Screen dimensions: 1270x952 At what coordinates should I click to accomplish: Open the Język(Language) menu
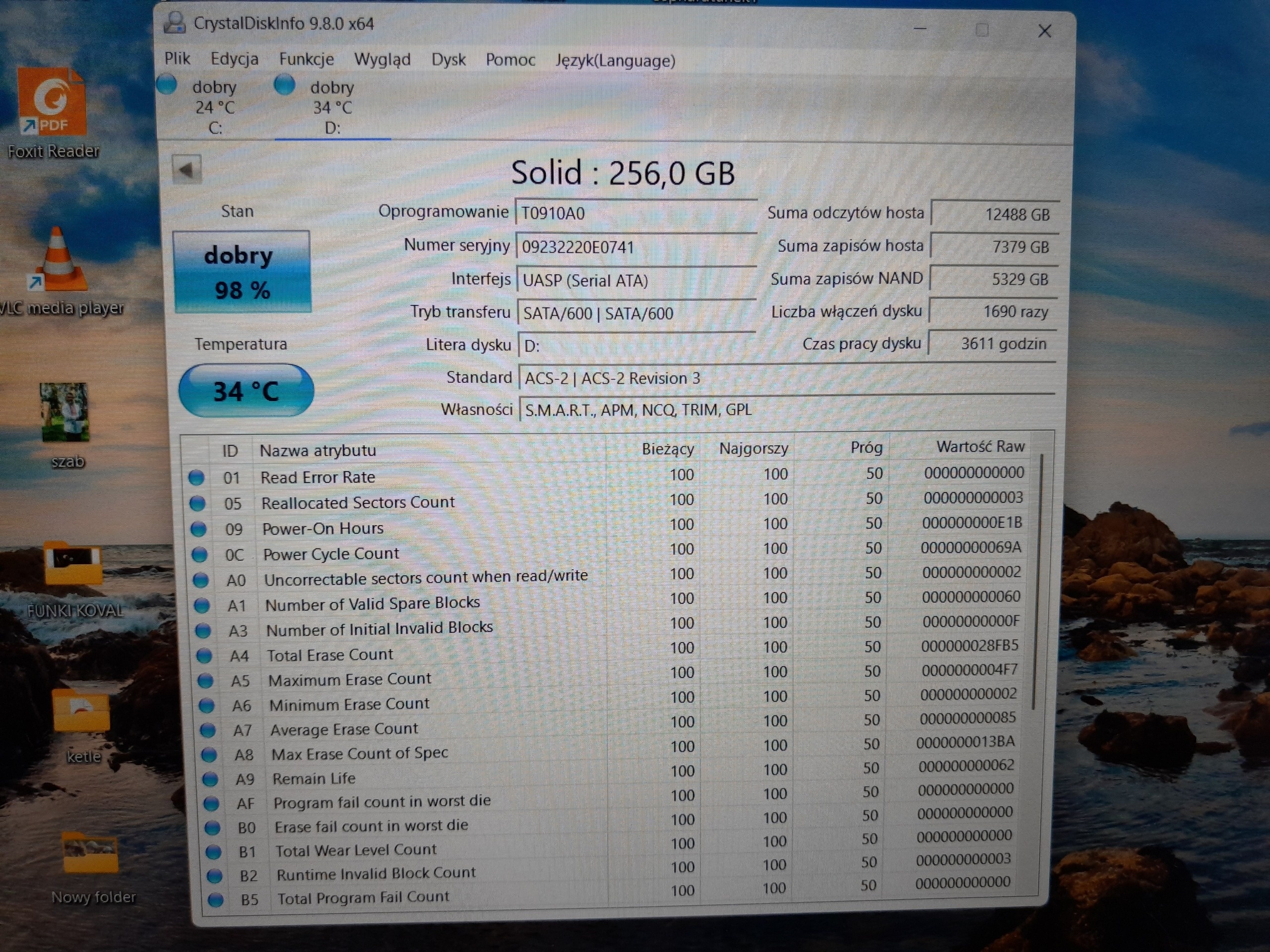(614, 61)
